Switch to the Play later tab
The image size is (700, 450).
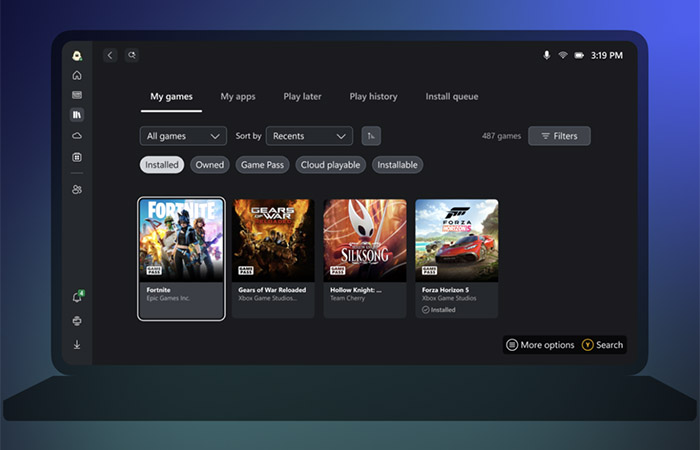click(x=302, y=97)
